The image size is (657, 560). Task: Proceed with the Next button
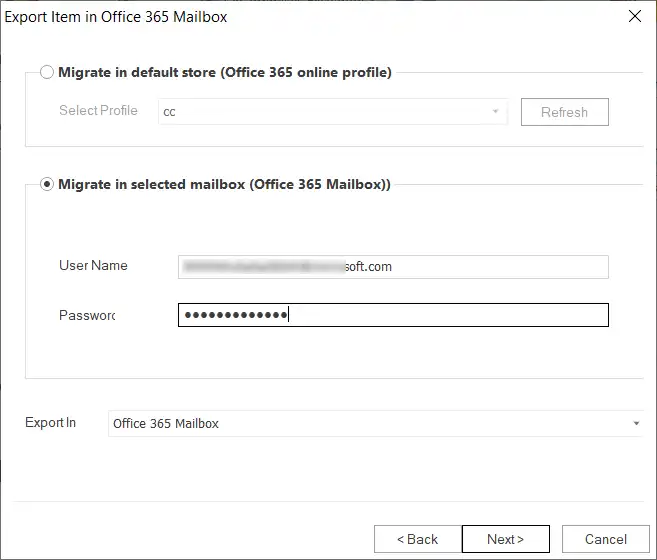pos(506,539)
